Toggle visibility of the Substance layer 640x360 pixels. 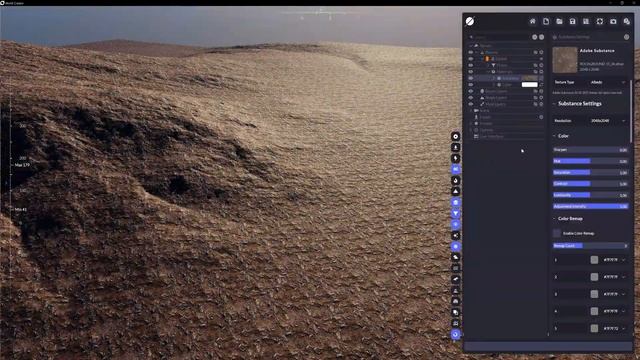tap(471, 78)
